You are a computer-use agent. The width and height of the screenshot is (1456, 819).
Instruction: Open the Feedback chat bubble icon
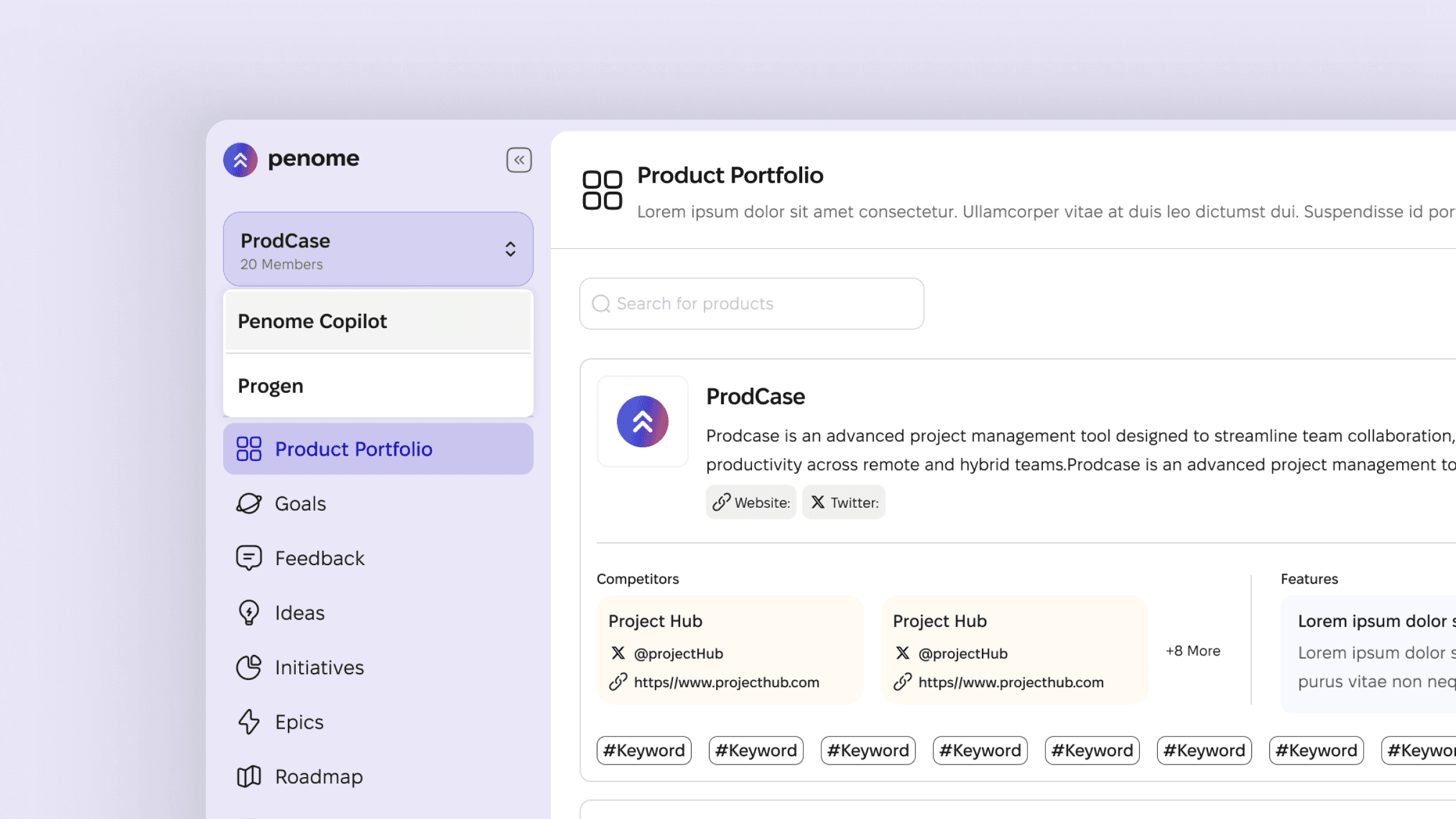(248, 558)
